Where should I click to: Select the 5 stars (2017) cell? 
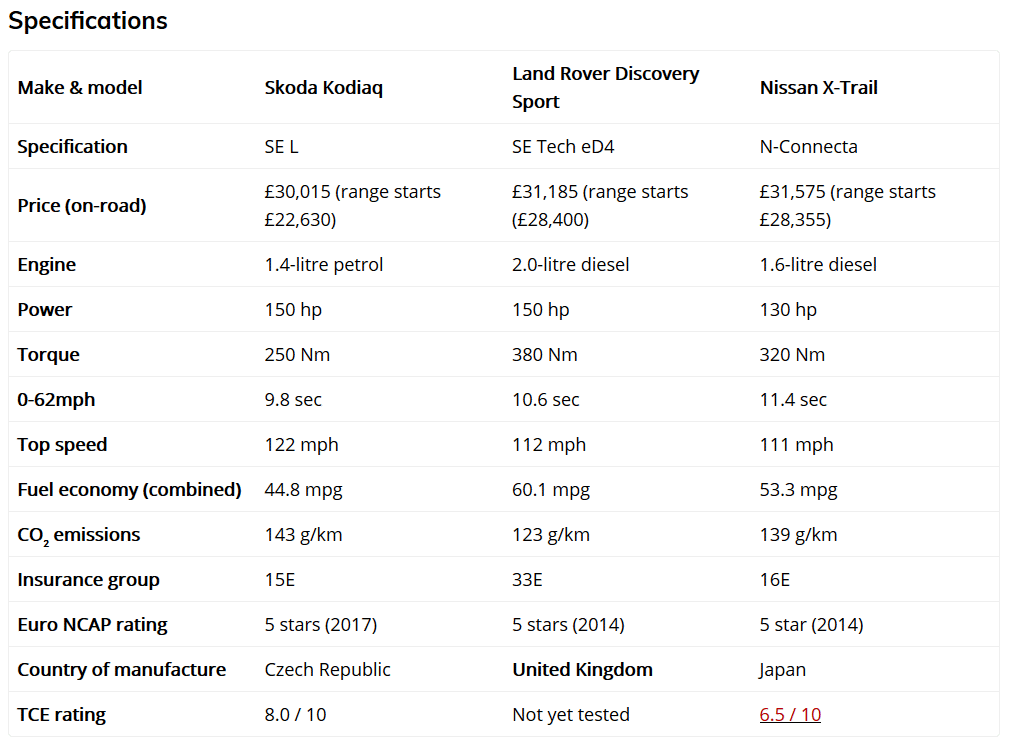pos(320,625)
